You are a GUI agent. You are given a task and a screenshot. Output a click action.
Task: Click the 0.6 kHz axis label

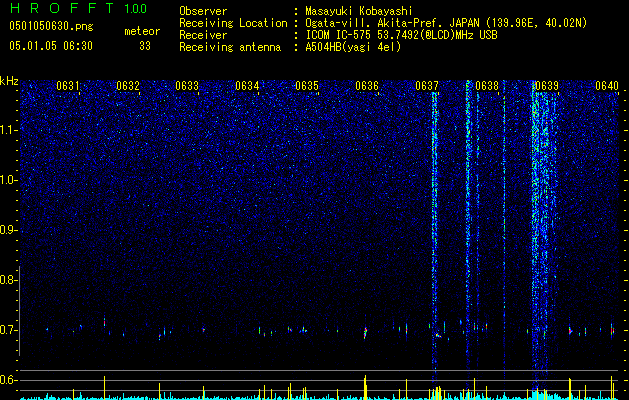click(8, 380)
